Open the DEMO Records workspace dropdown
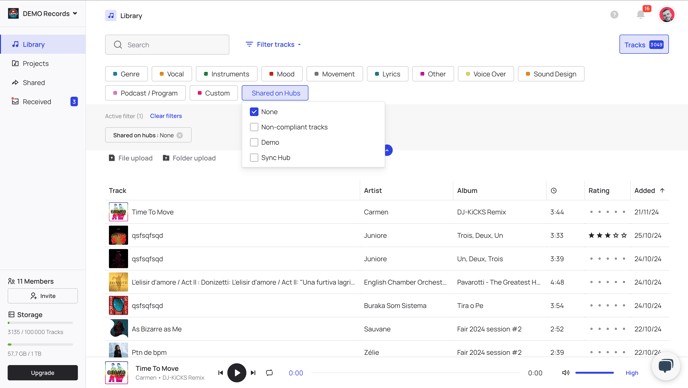688x388 pixels. click(43, 14)
